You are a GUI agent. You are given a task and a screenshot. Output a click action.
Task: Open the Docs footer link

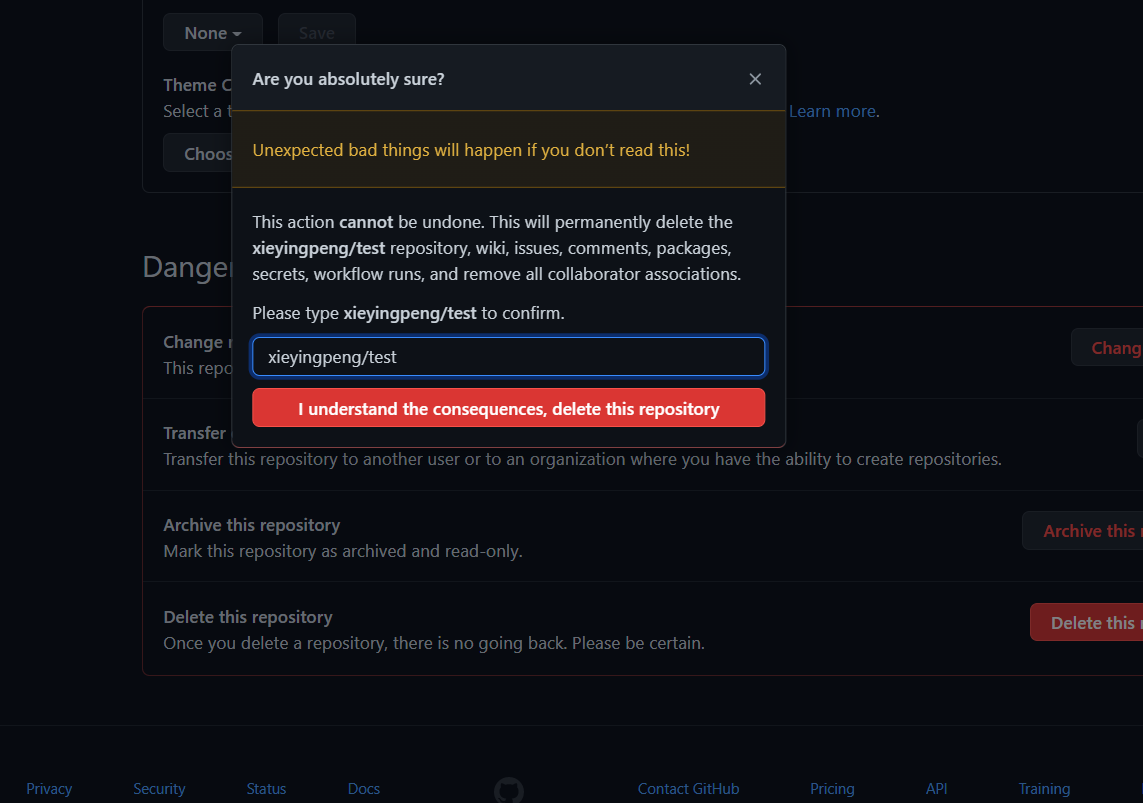tap(364, 788)
